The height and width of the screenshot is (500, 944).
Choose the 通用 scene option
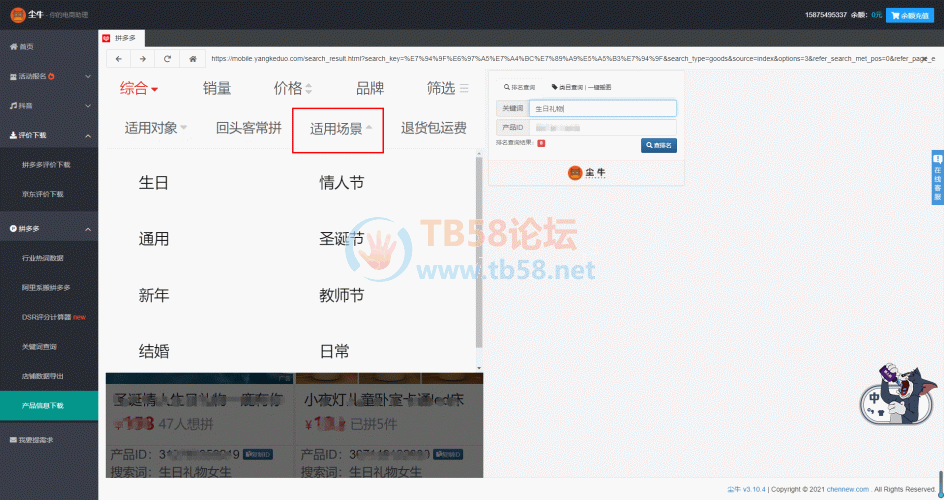point(154,239)
